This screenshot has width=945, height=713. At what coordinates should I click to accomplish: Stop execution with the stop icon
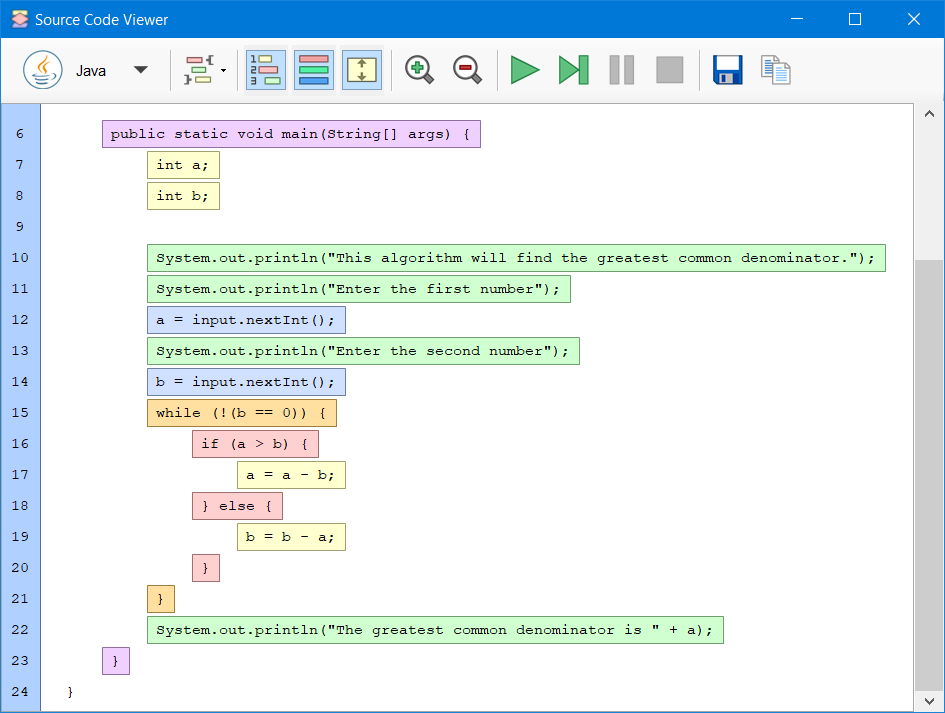point(668,69)
